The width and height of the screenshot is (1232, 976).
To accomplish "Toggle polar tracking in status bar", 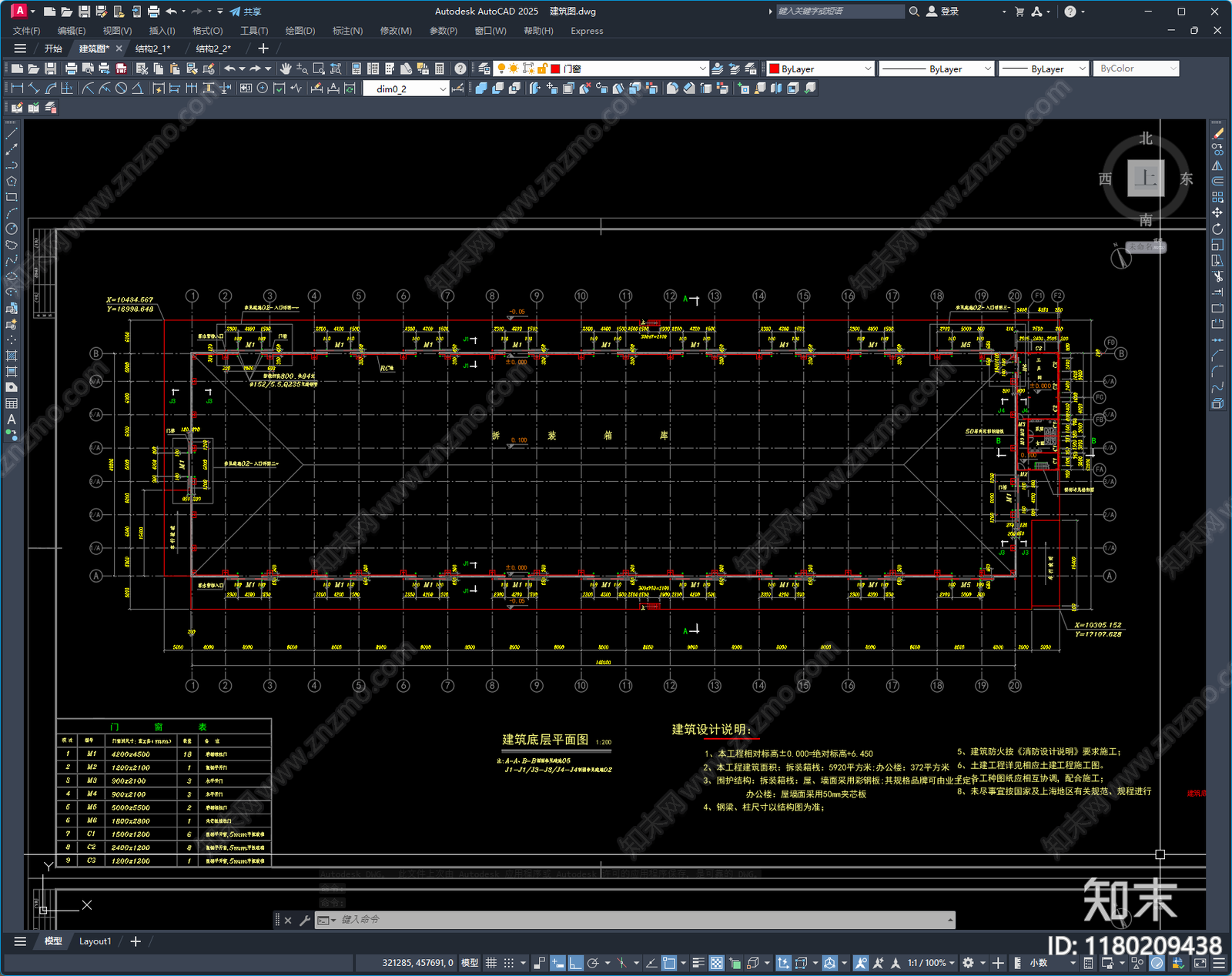I will (x=593, y=963).
